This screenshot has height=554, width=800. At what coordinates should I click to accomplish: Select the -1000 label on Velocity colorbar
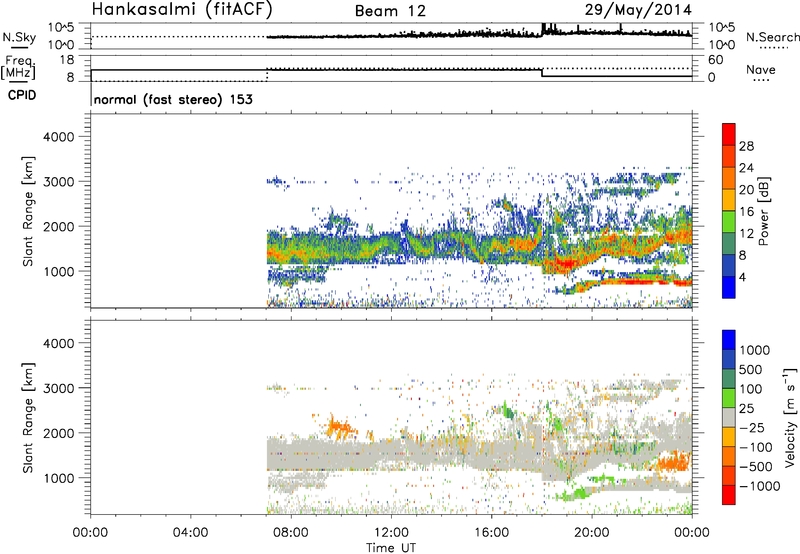(760, 486)
